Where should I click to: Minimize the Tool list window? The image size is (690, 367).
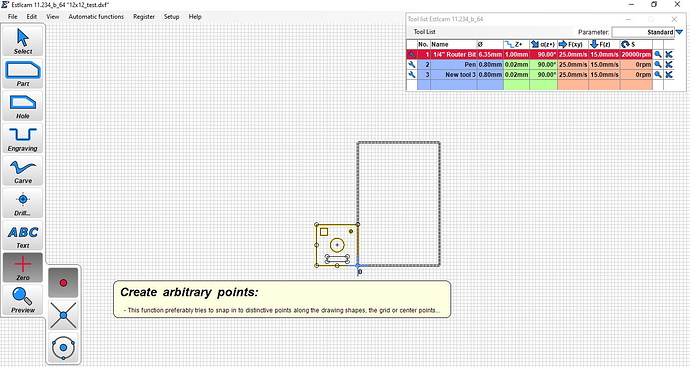tap(628, 19)
